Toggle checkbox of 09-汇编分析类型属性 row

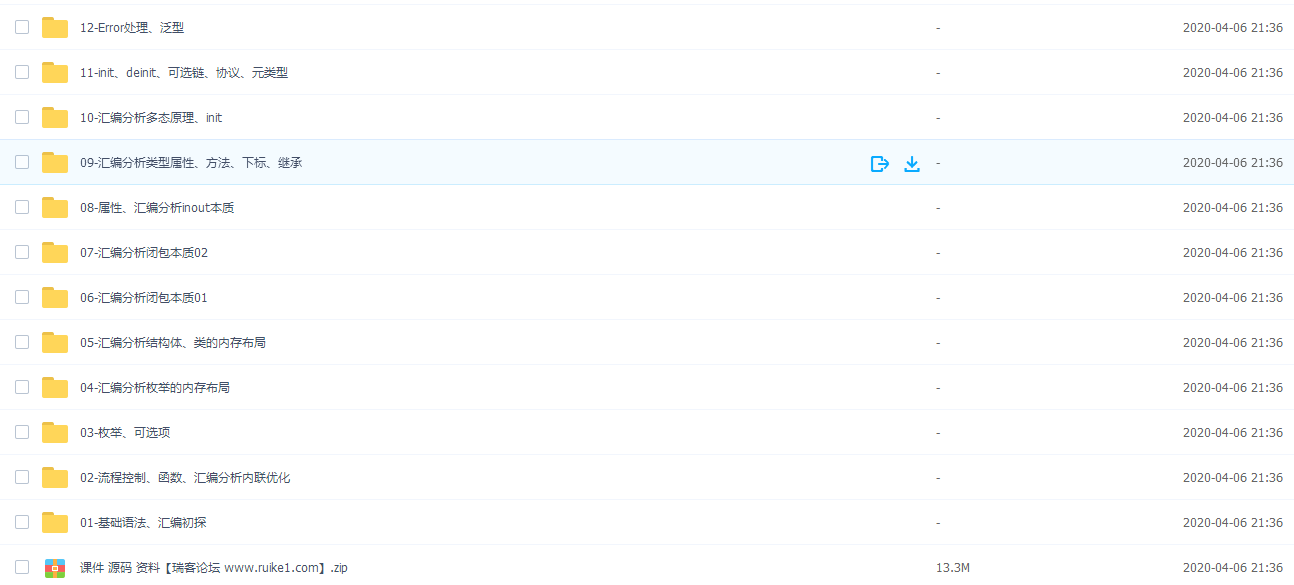pyautogui.click(x=22, y=162)
